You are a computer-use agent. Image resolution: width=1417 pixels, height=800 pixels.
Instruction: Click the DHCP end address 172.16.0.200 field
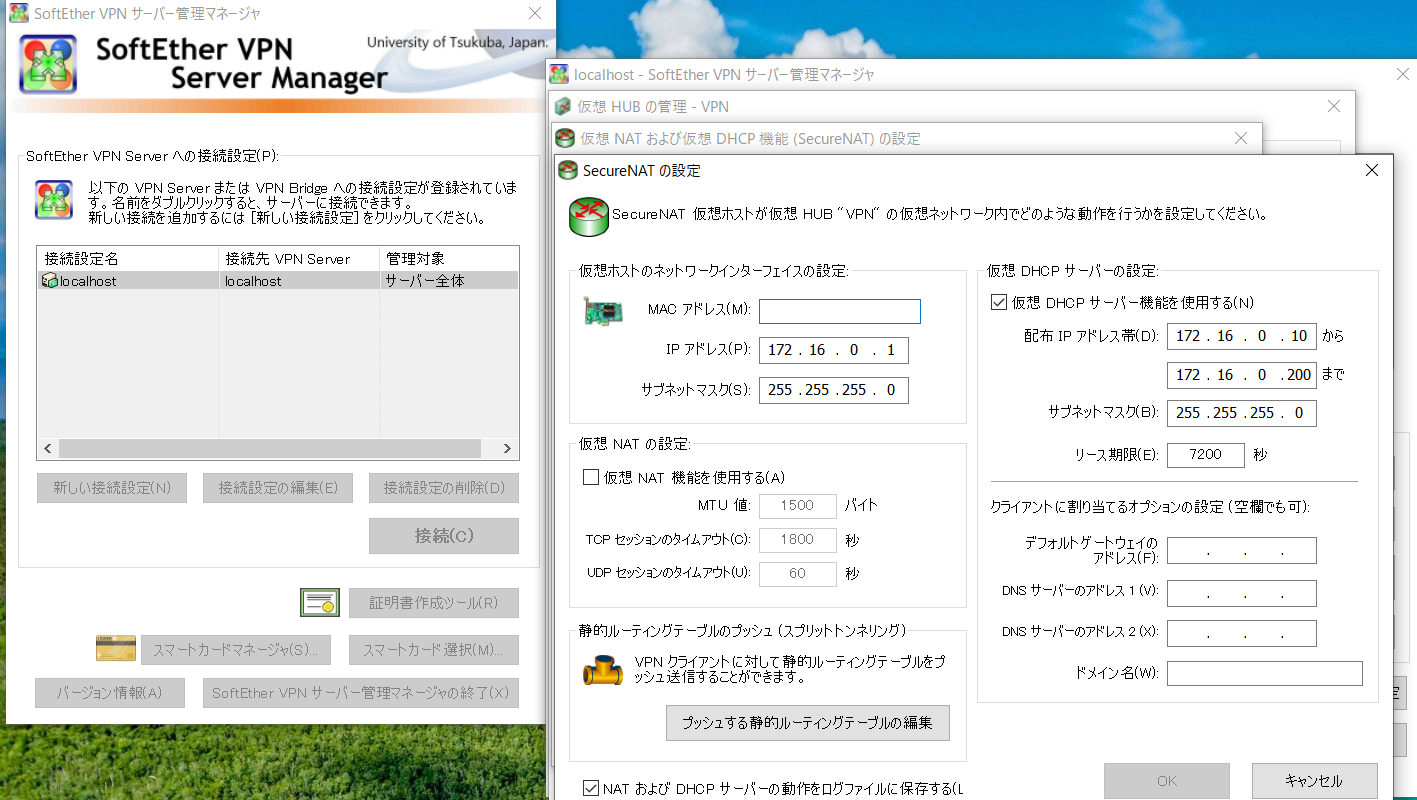coord(1242,375)
